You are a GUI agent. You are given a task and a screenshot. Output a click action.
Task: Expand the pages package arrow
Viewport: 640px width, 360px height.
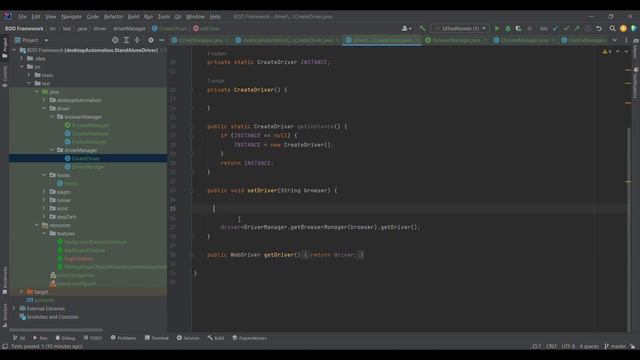44,192
